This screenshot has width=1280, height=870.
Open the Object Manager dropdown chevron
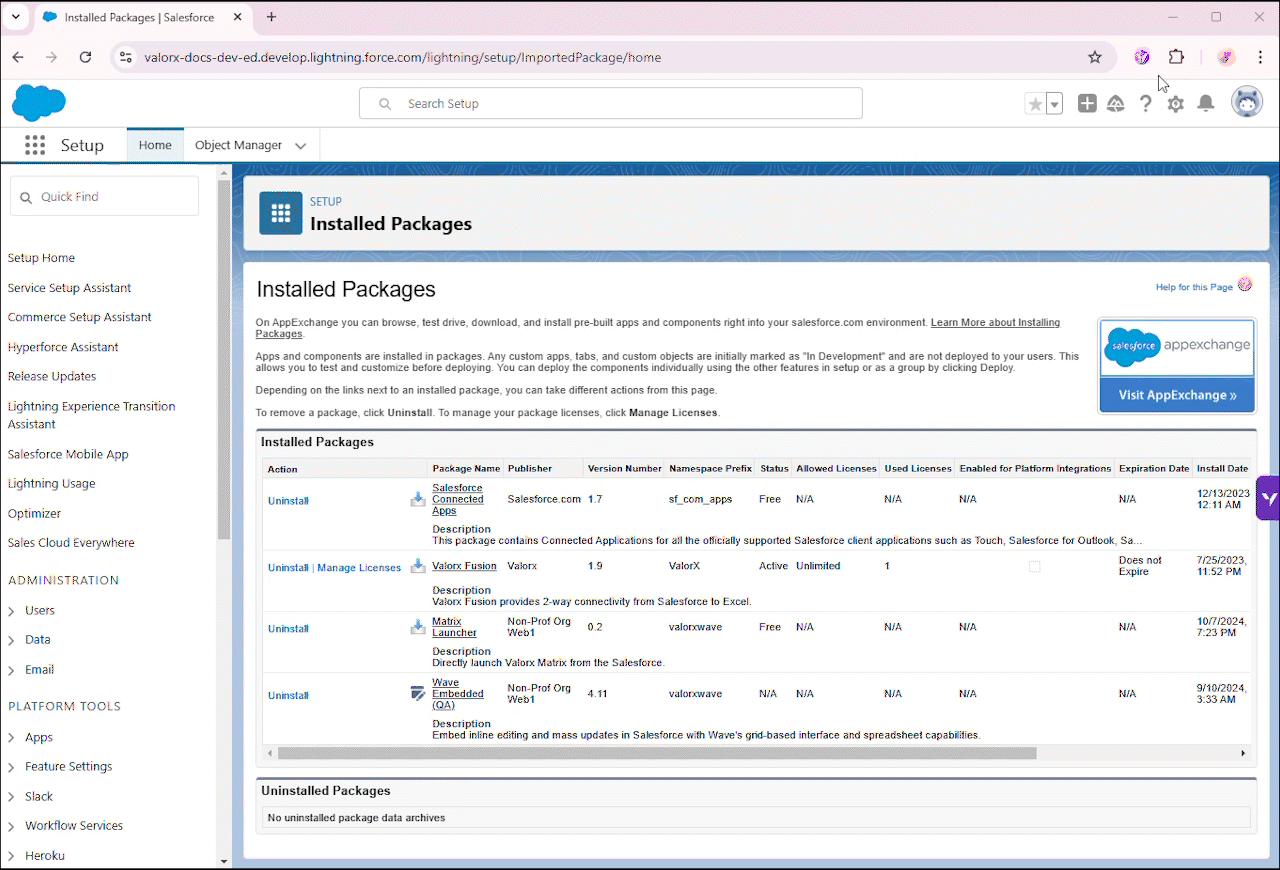click(300, 146)
